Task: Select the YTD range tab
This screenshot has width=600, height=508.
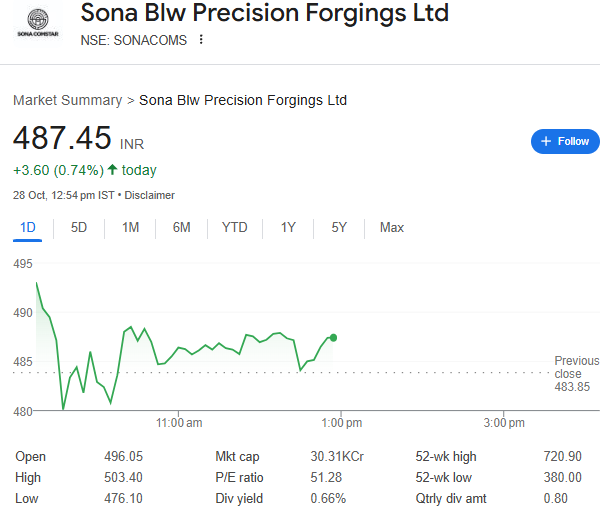Action: 234,228
